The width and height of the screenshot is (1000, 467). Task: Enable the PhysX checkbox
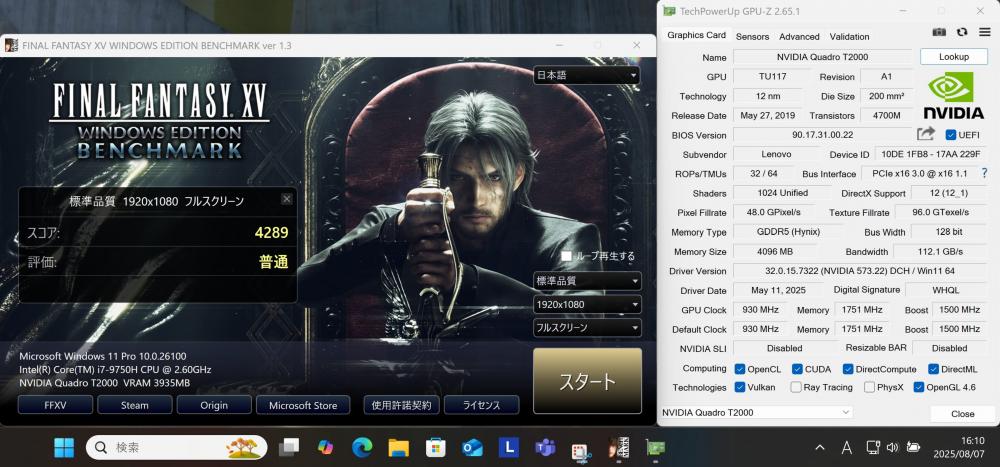coord(869,387)
